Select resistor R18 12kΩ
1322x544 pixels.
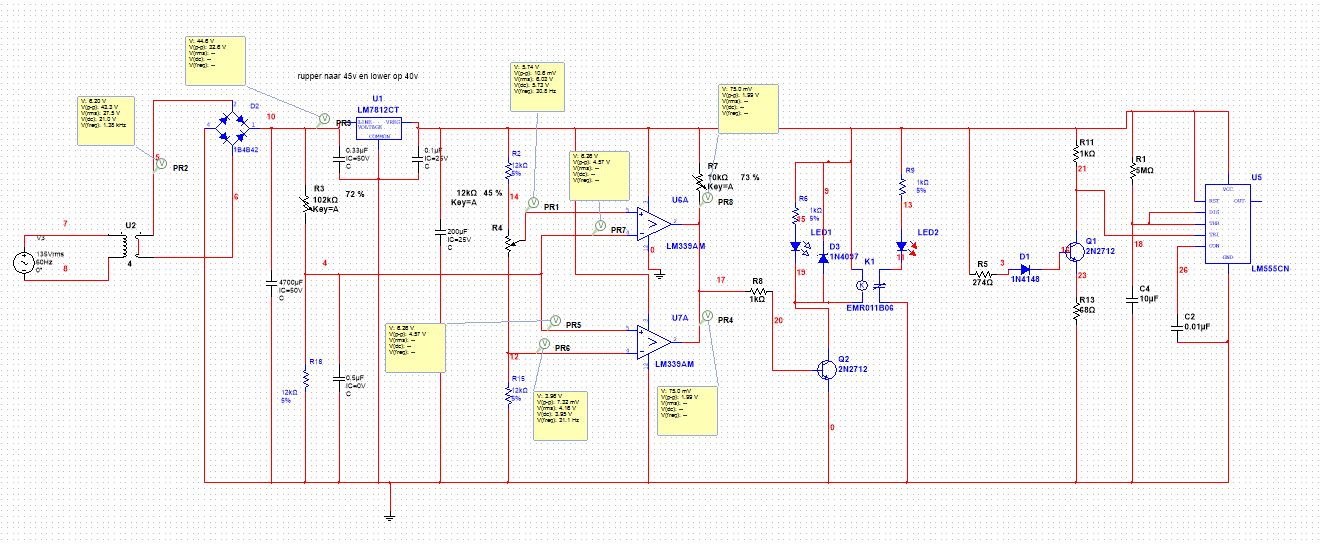(x=306, y=377)
